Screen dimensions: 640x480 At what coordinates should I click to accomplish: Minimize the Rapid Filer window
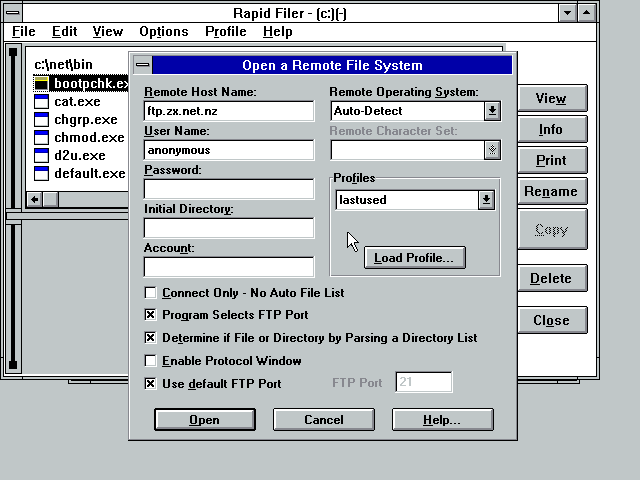click(567, 13)
